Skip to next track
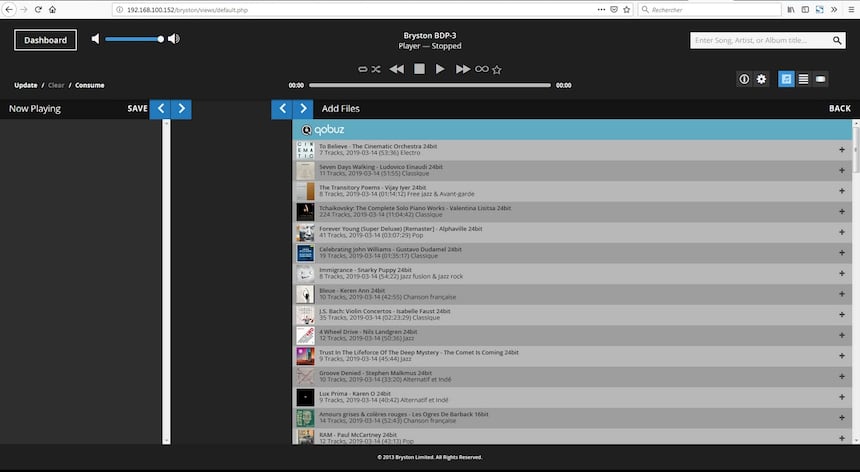The image size is (860, 472). [463, 69]
